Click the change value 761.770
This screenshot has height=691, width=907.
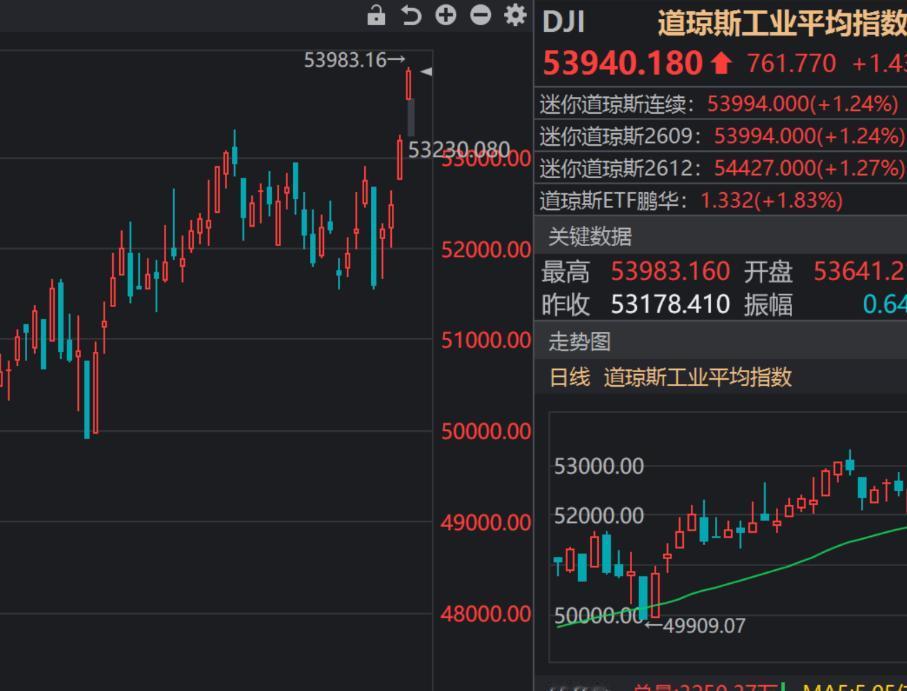click(791, 63)
